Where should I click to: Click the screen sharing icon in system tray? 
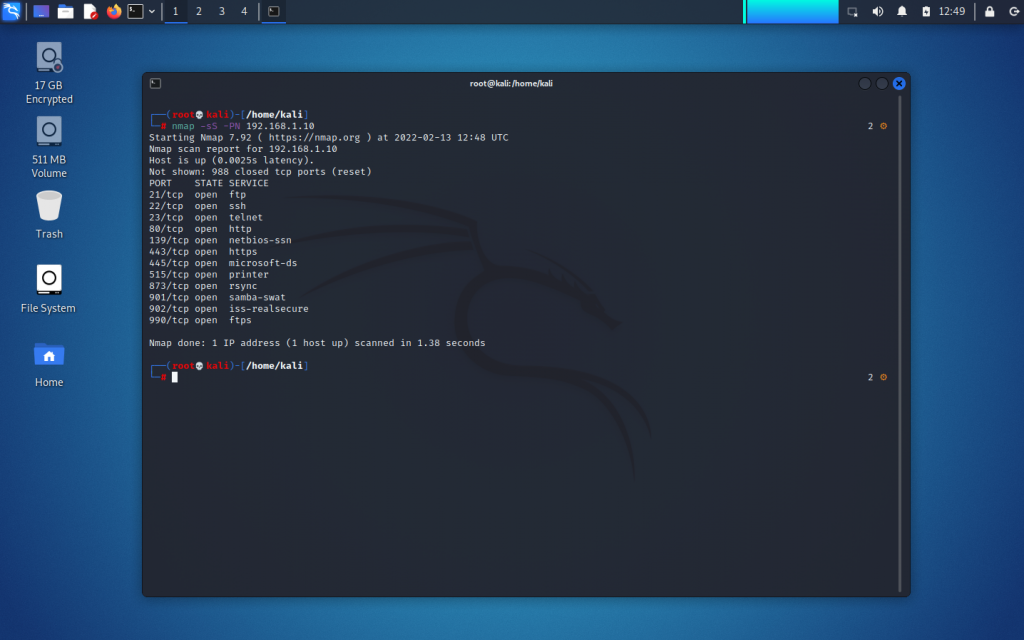pyautogui.click(x=853, y=11)
